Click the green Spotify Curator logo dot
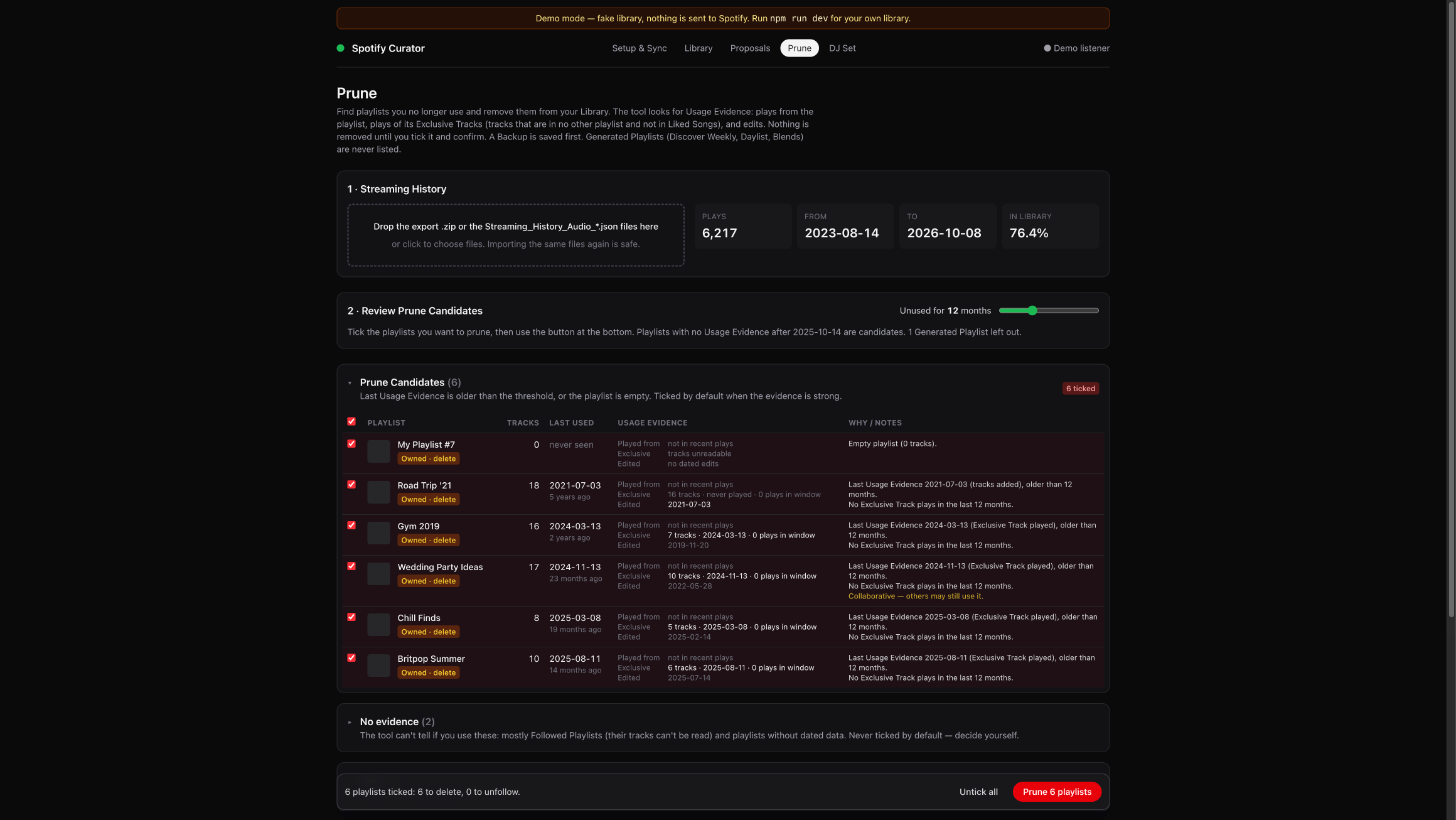 click(x=340, y=48)
